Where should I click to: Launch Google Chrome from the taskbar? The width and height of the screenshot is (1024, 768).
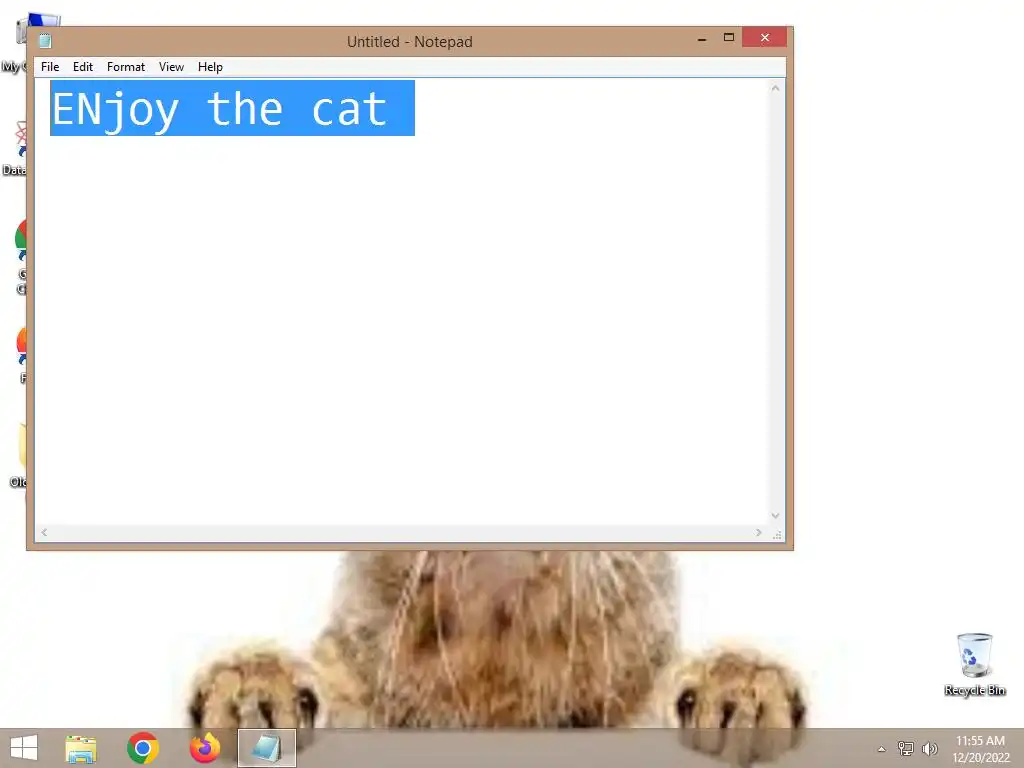click(142, 748)
